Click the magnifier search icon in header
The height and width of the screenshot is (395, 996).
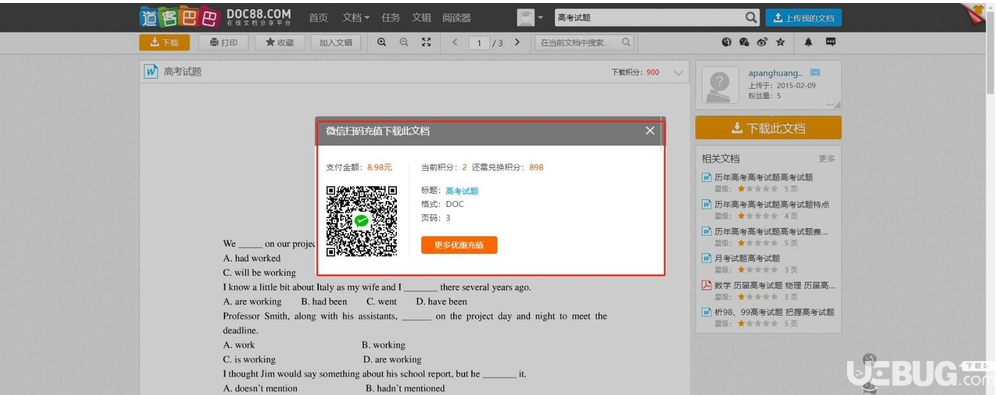pyautogui.click(x=751, y=18)
